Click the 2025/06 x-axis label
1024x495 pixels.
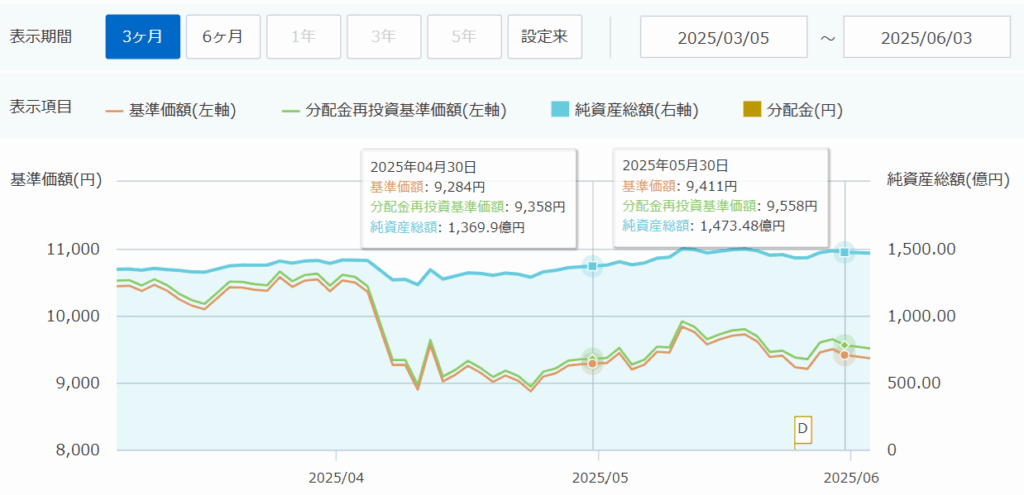[850, 477]
